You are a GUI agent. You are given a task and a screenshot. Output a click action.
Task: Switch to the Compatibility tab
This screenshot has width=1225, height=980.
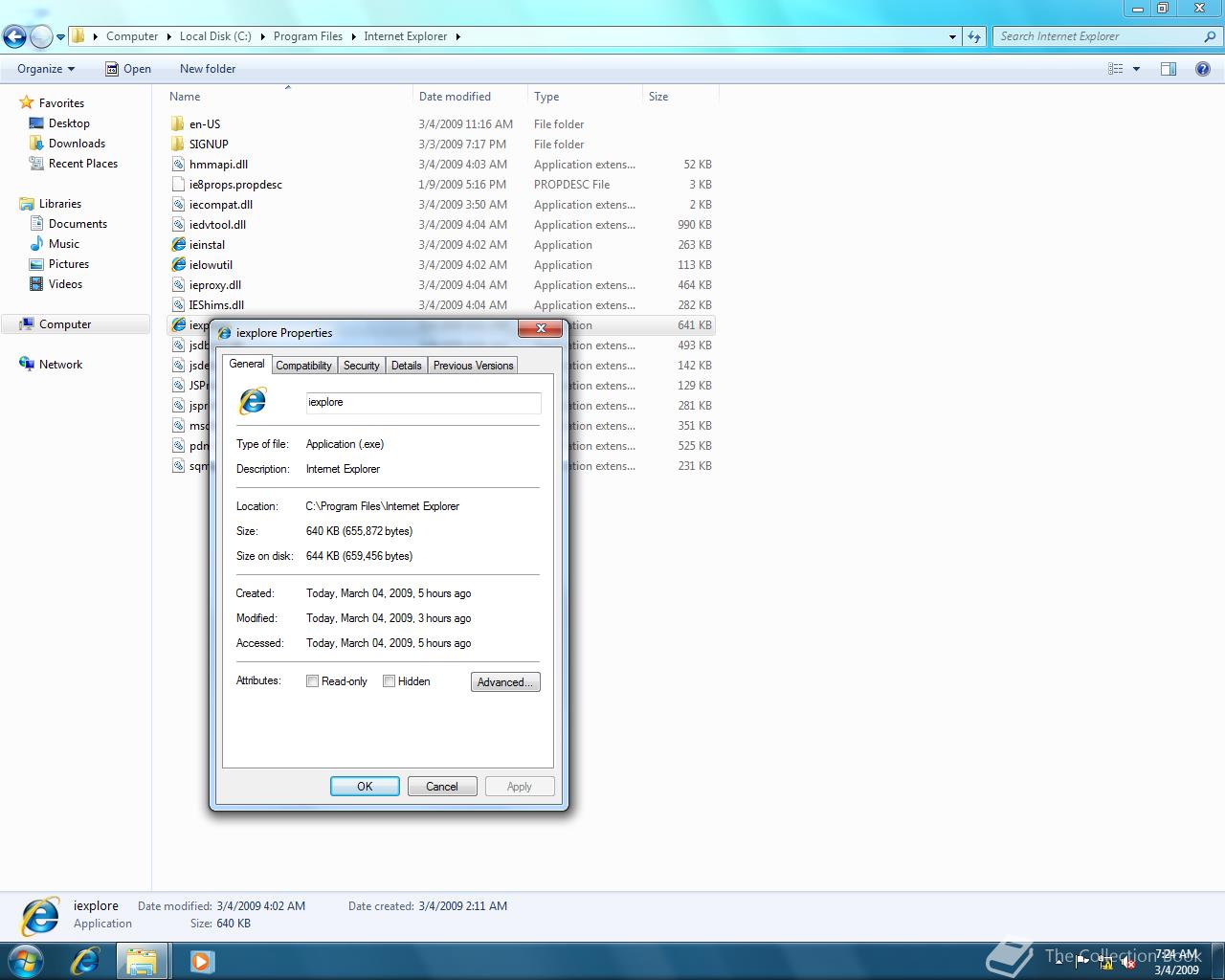[303, 366]
